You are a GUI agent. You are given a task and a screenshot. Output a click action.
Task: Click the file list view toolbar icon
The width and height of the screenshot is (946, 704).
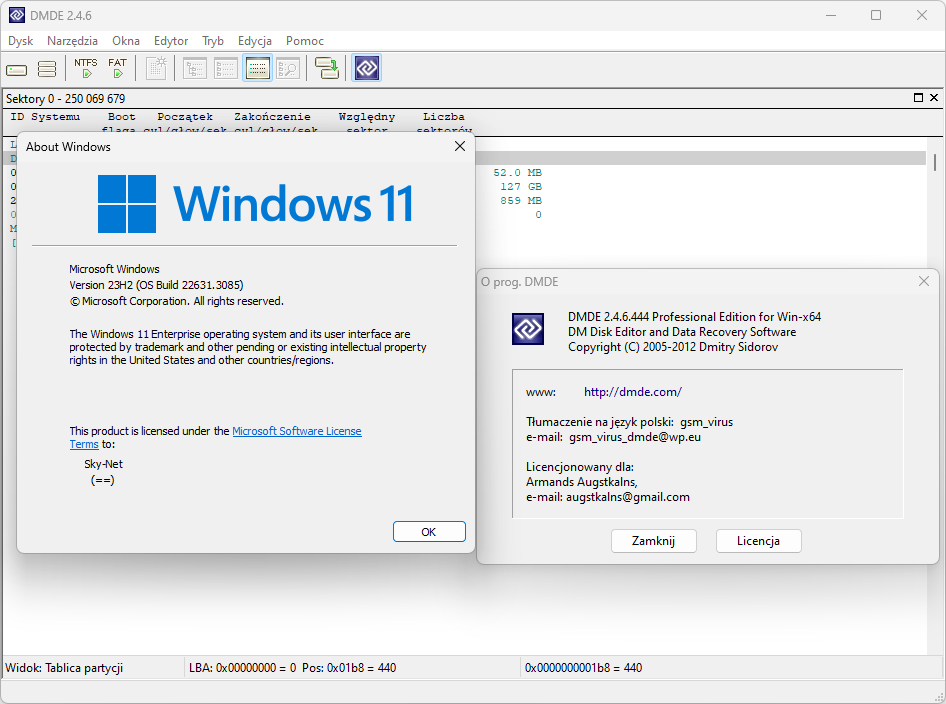(226, 68)
